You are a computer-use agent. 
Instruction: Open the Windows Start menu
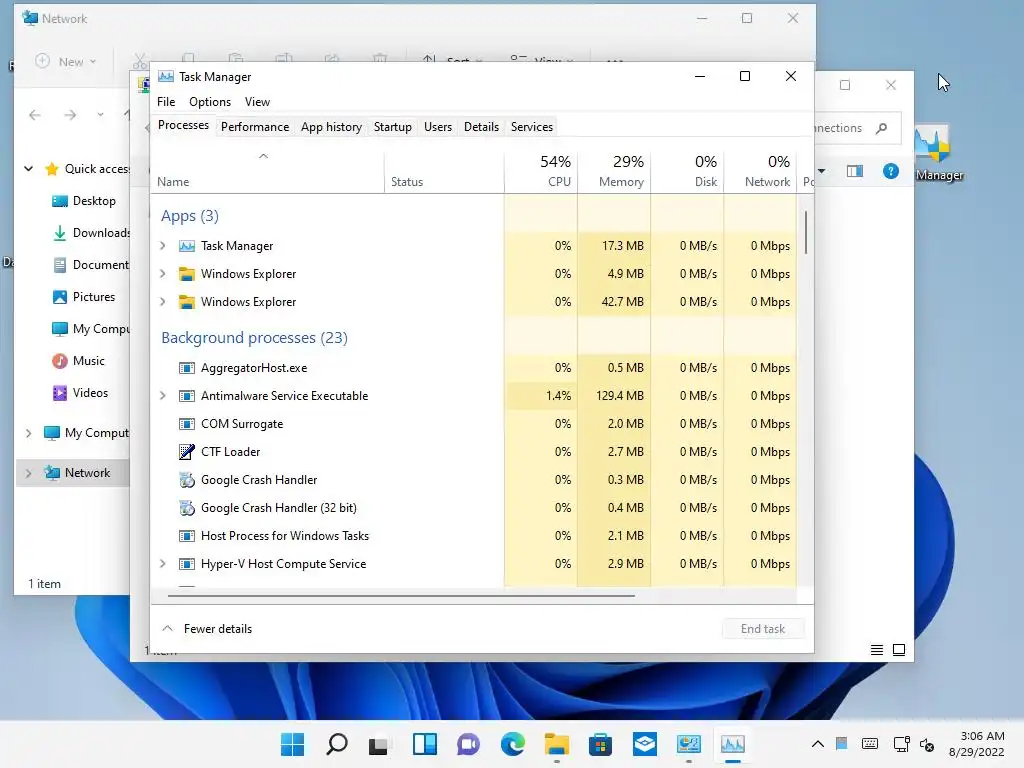(293, 744)
